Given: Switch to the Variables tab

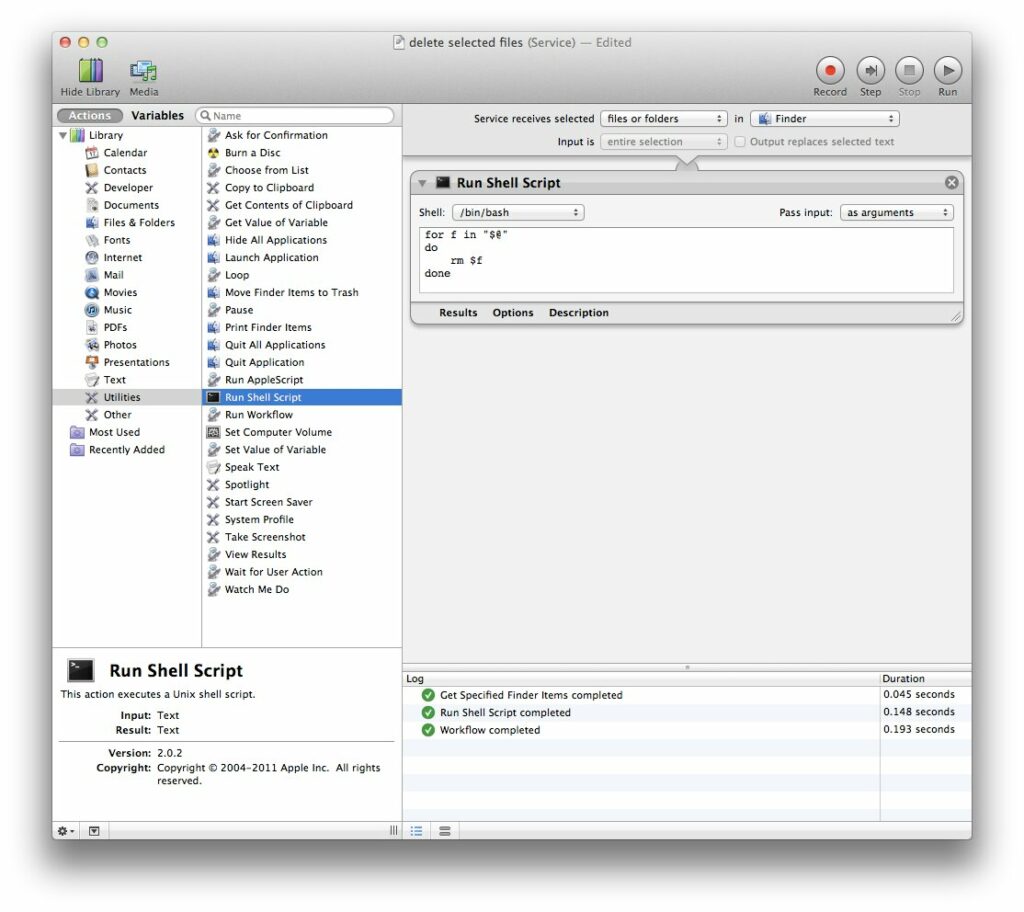Looking at the screenshot, I should tap(157, 115).
